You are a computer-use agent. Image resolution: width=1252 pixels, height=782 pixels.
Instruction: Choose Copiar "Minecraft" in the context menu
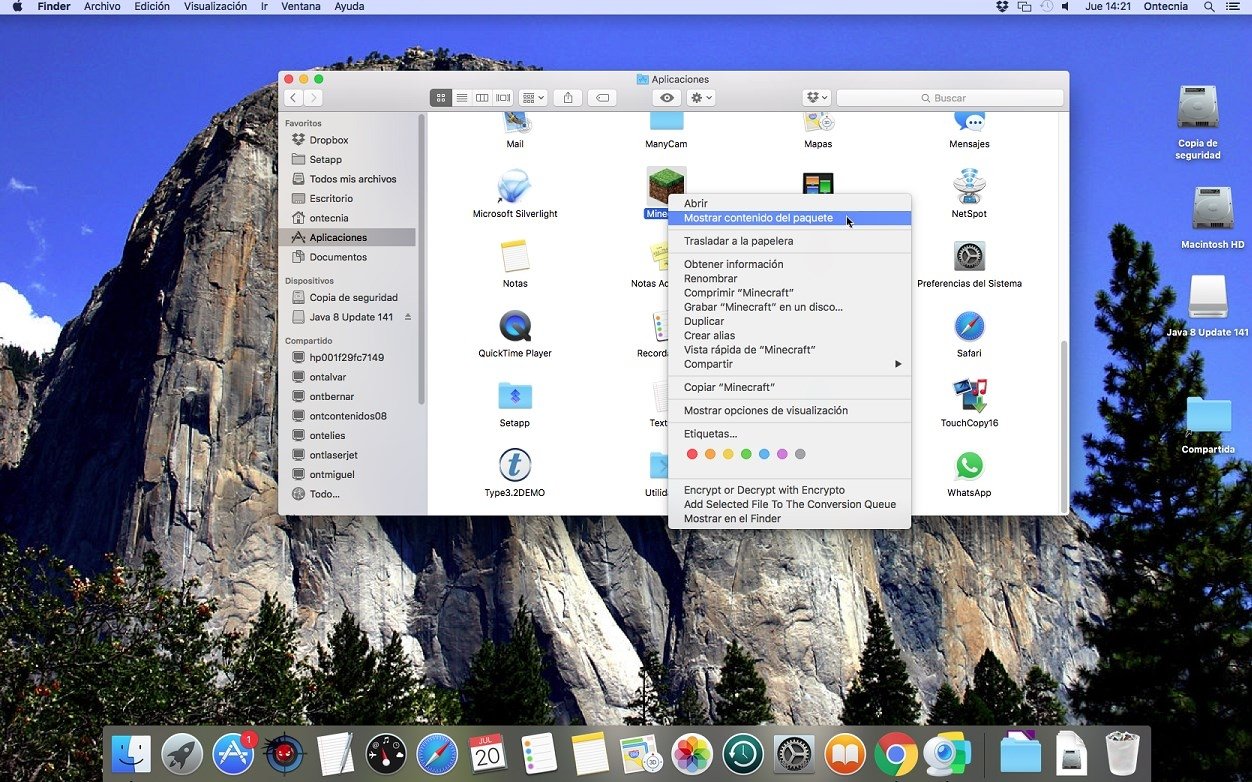point(789,387)
